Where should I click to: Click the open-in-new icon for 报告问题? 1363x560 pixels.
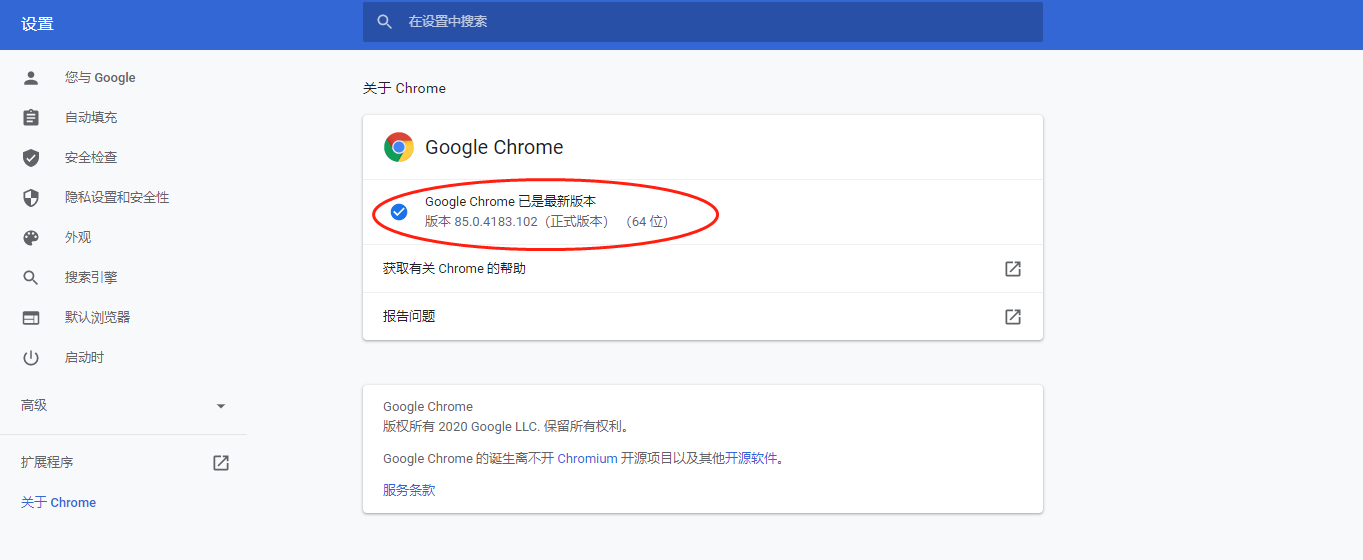[1013, 316]
